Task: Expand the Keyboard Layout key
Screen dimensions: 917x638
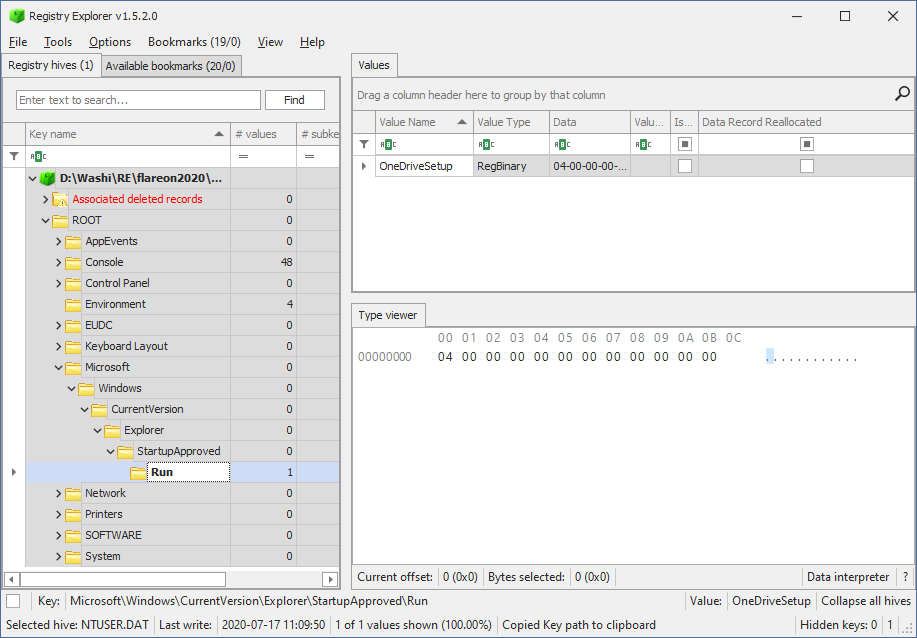Action: pyautogui.click(x=58, y=346)
